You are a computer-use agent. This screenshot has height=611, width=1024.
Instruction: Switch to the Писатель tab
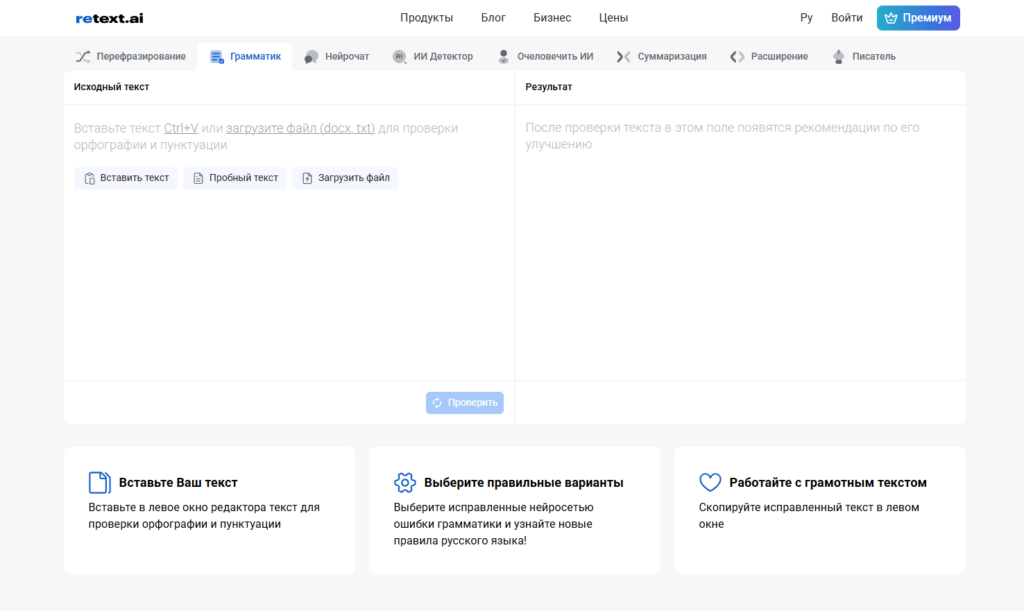[864, 57]
